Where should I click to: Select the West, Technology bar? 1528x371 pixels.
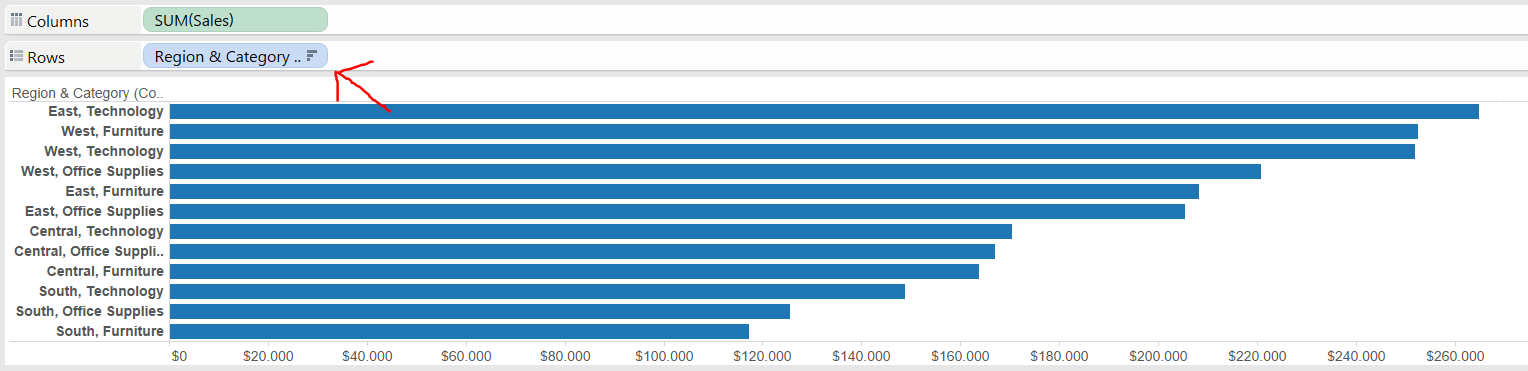click(792, 151)
